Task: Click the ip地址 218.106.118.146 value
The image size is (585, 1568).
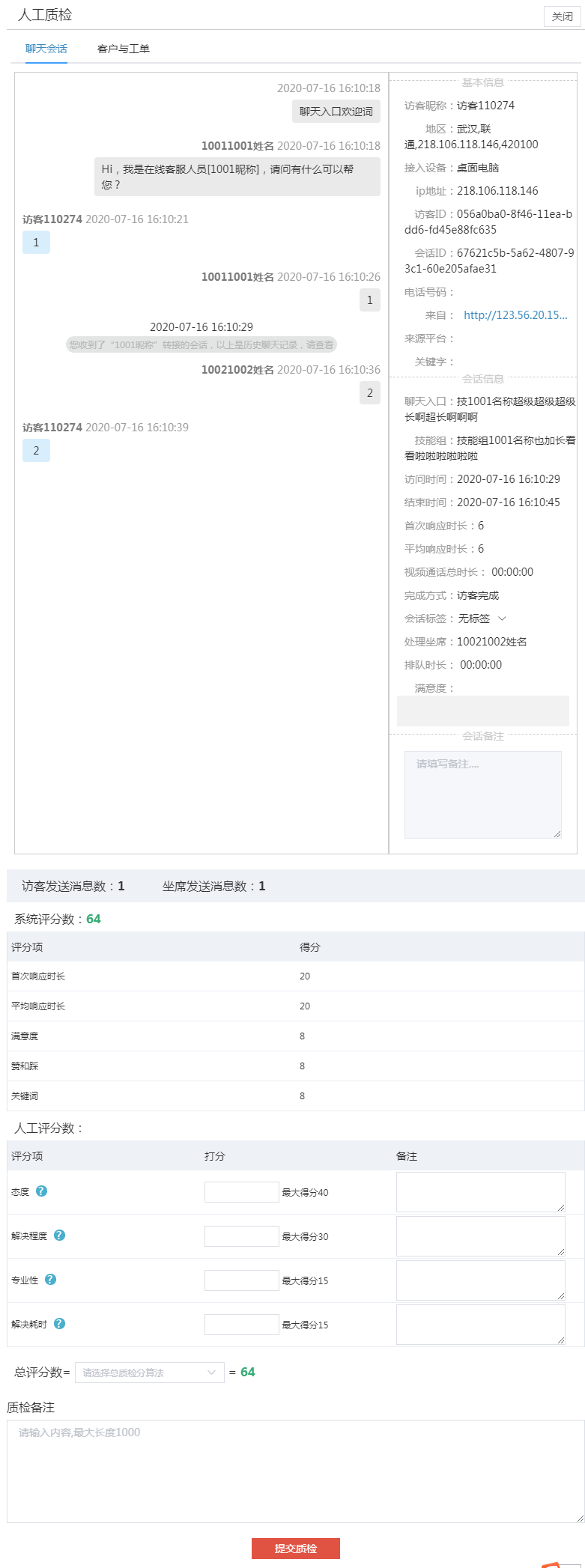Action: [498, 191]
